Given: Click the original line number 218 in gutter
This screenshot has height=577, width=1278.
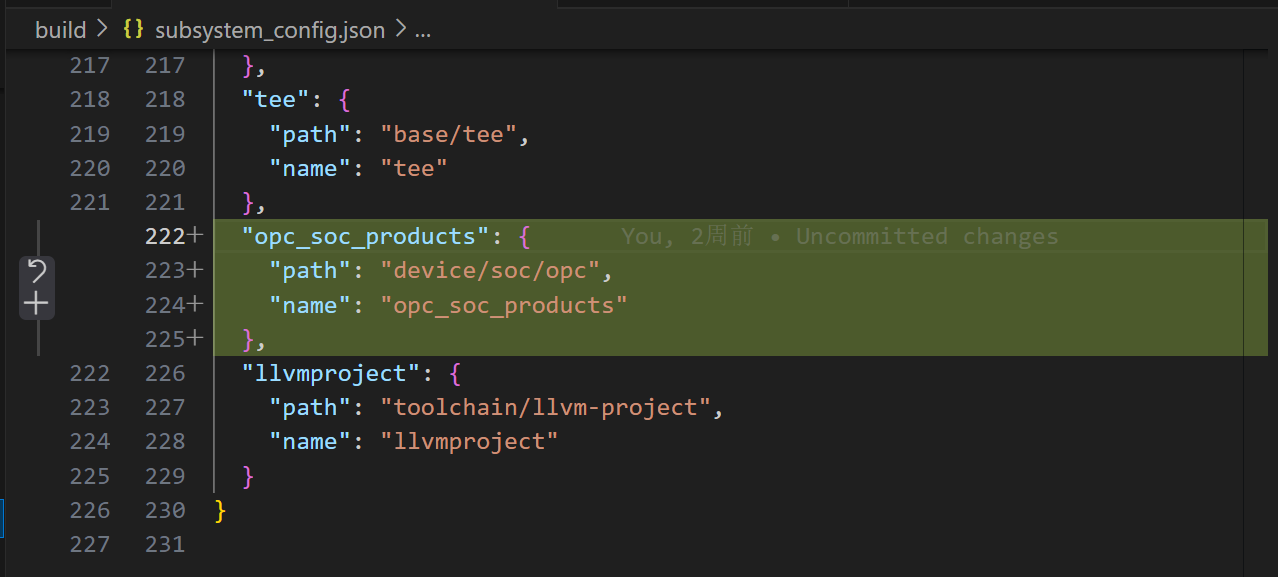Looking at the screenshot, I should coord(90,99).
